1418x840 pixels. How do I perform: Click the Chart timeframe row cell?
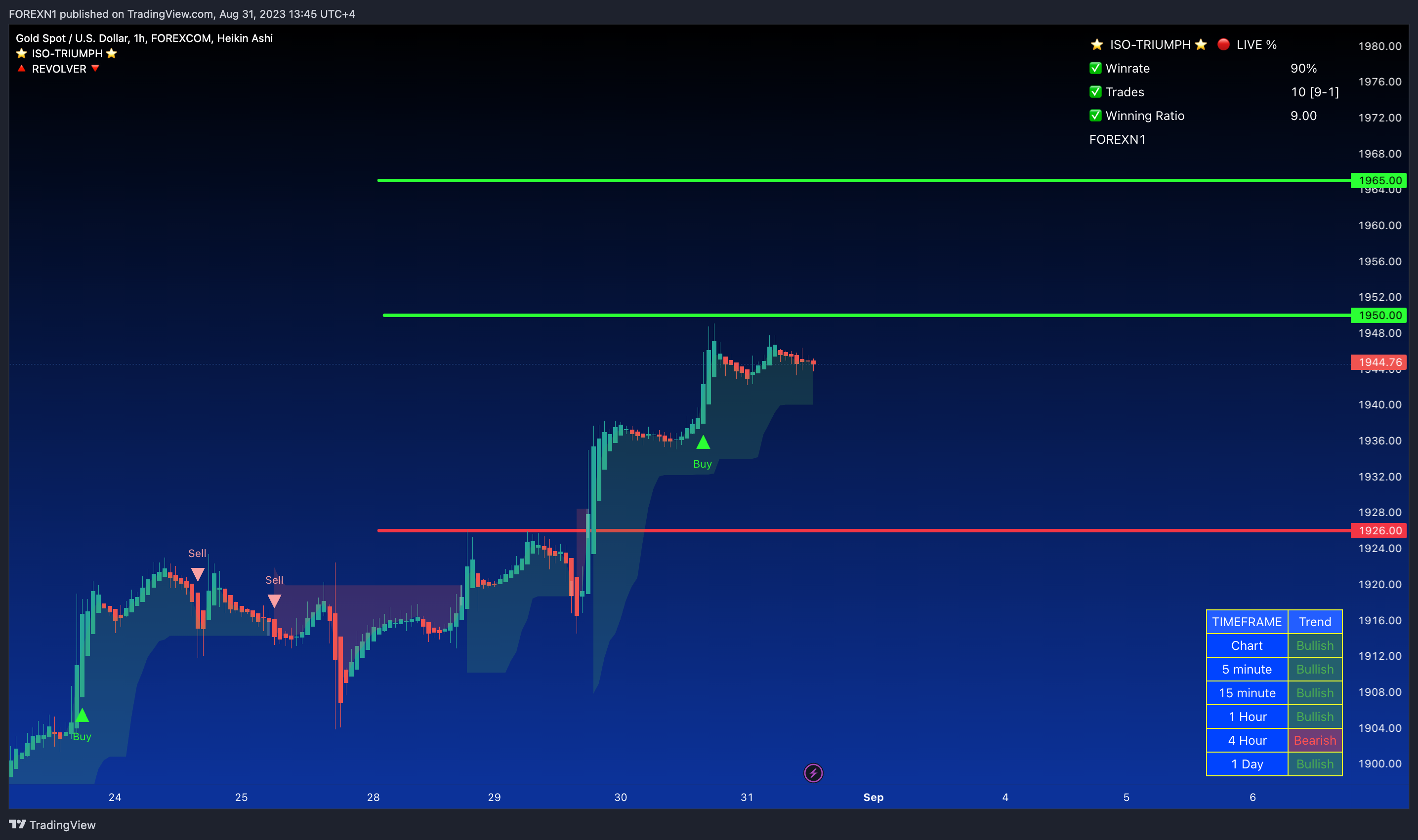(x=1247, y=645)
